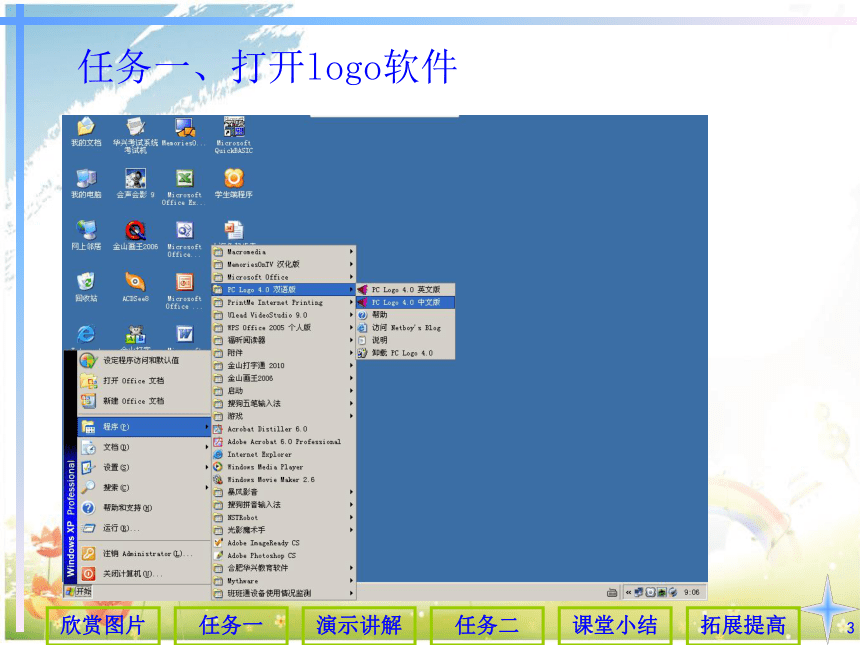Choose 打开 Office 文档 in Start menu

(144, 381)
